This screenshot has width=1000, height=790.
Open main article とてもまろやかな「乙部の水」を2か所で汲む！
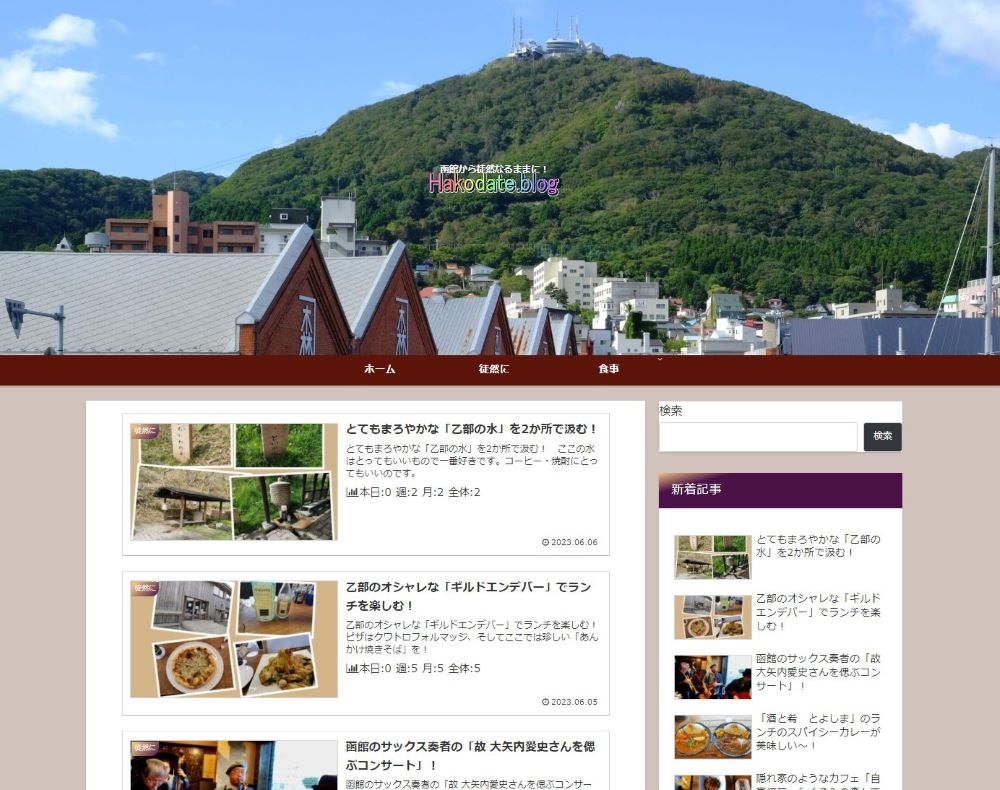pyautogui.click(x=471, y=429)
